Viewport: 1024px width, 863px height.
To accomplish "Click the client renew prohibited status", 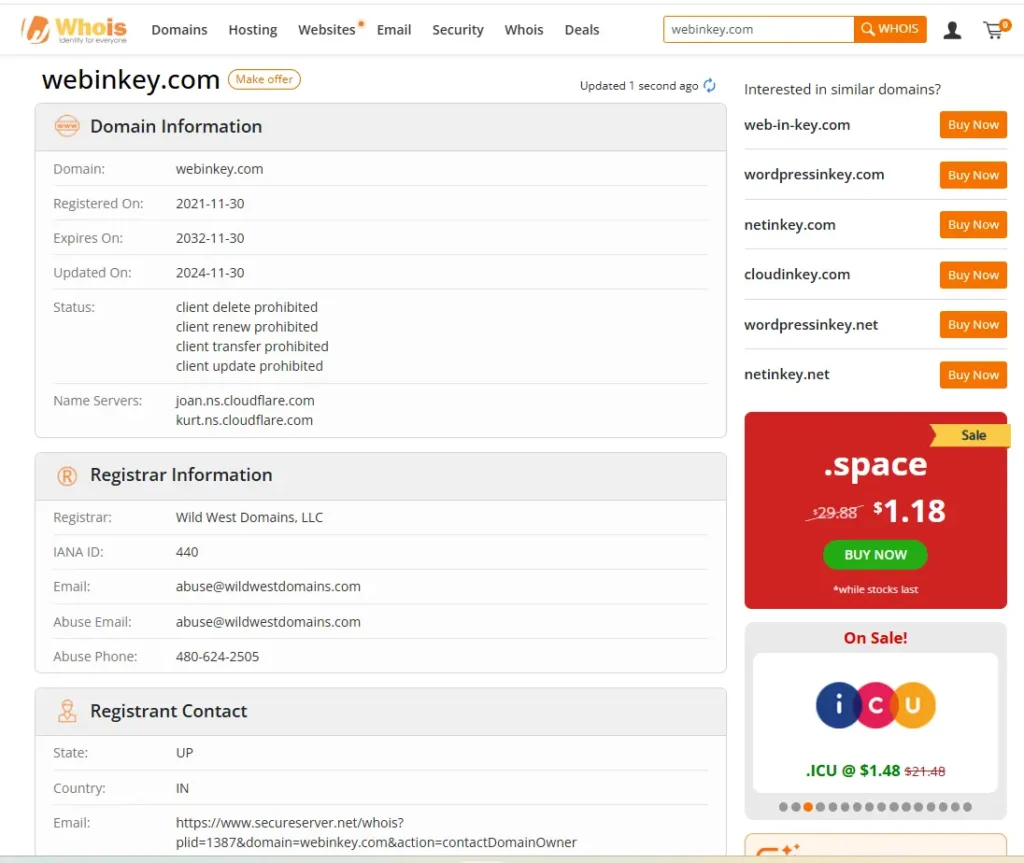I will pyautogui.click(x=247, y=327).
